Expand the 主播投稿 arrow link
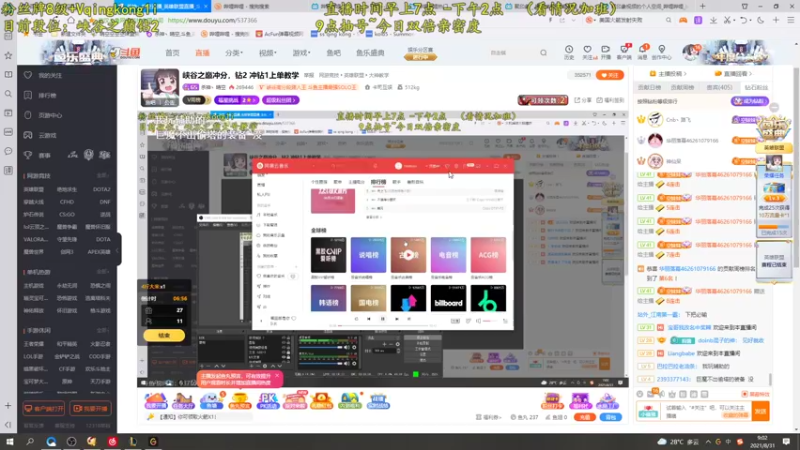The image size is (800, 450). [668, 74]
